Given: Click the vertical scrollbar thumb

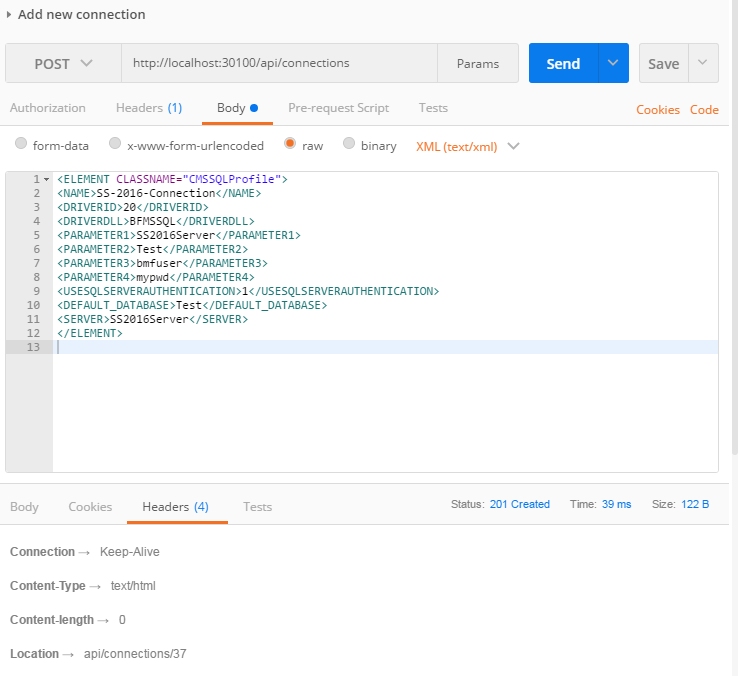Looking at the screenshot, I should [x=735, y=227].
